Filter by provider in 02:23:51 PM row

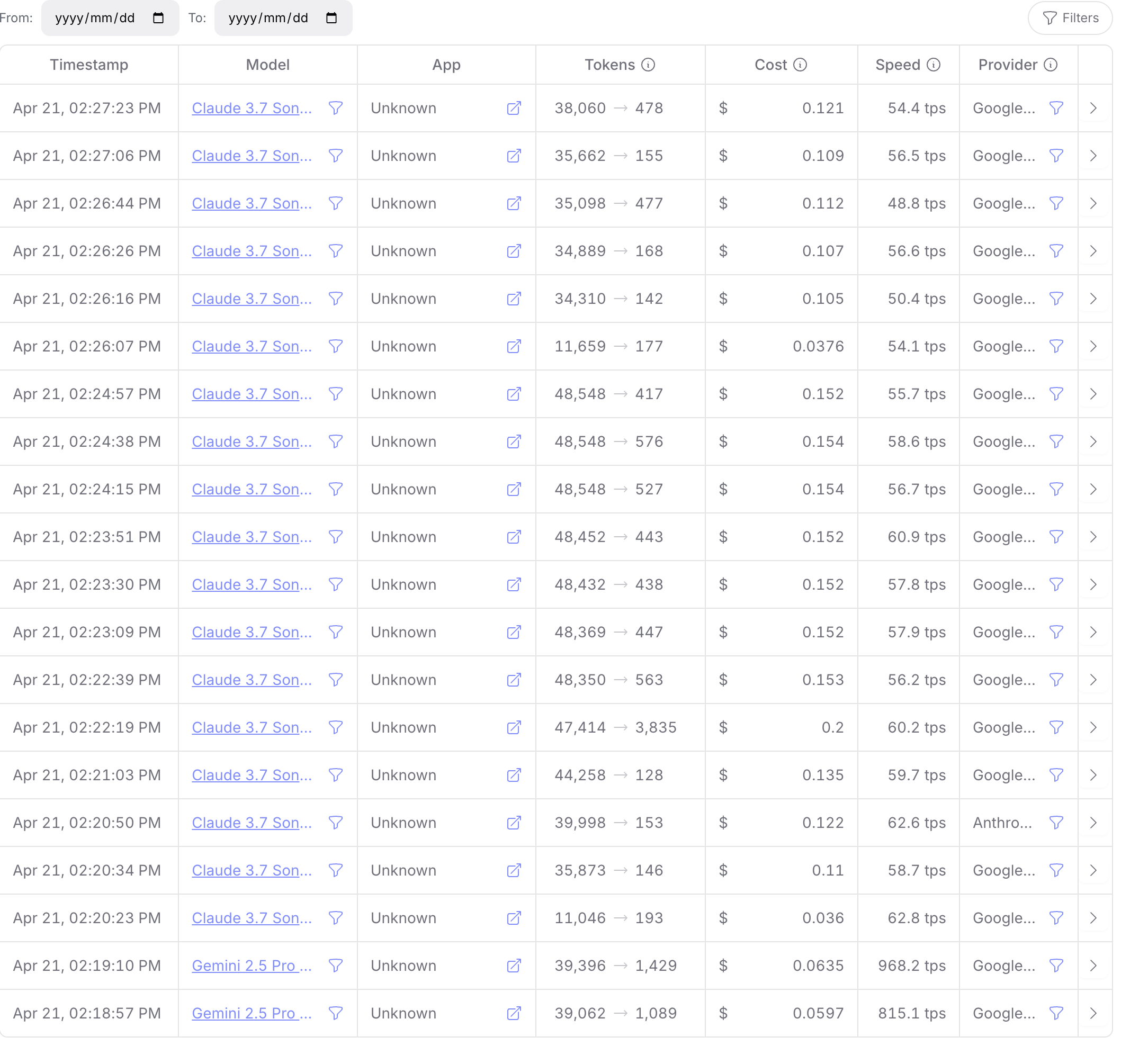click(1056, 537)
